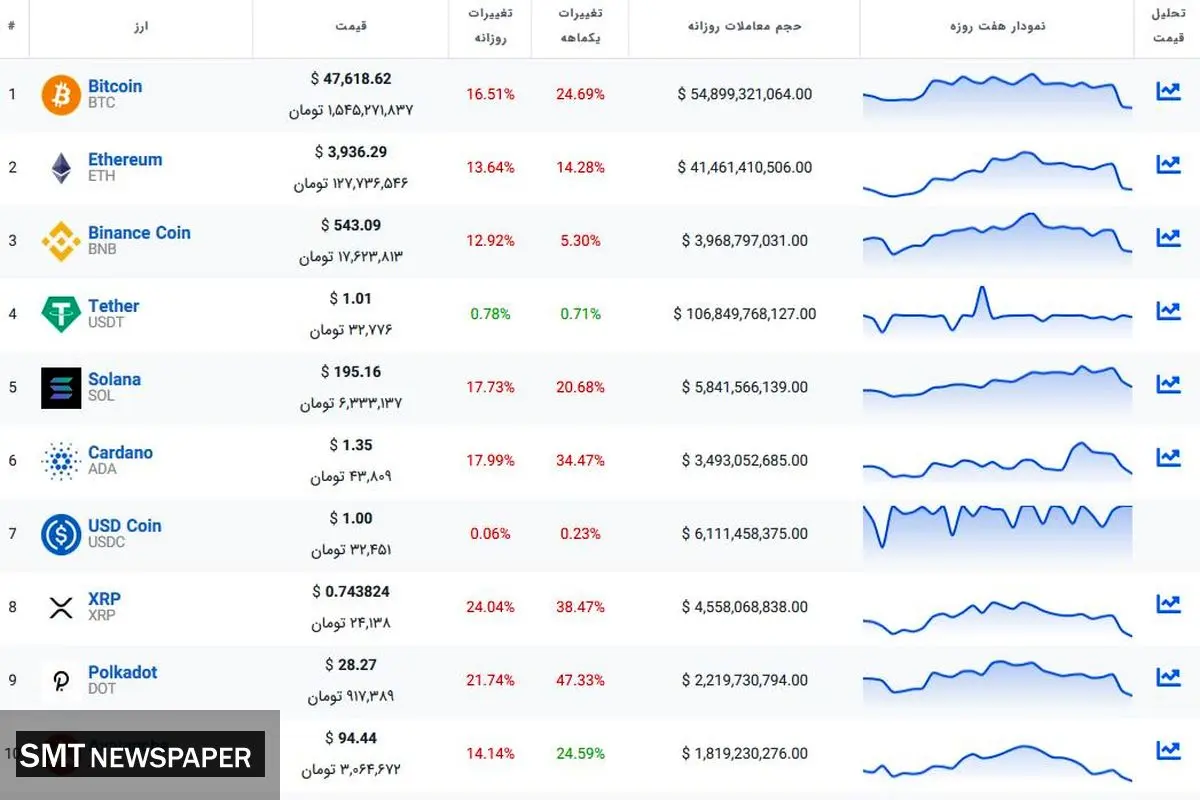
Task: Select Solana price $ 195.16
Action: (351, 372)
